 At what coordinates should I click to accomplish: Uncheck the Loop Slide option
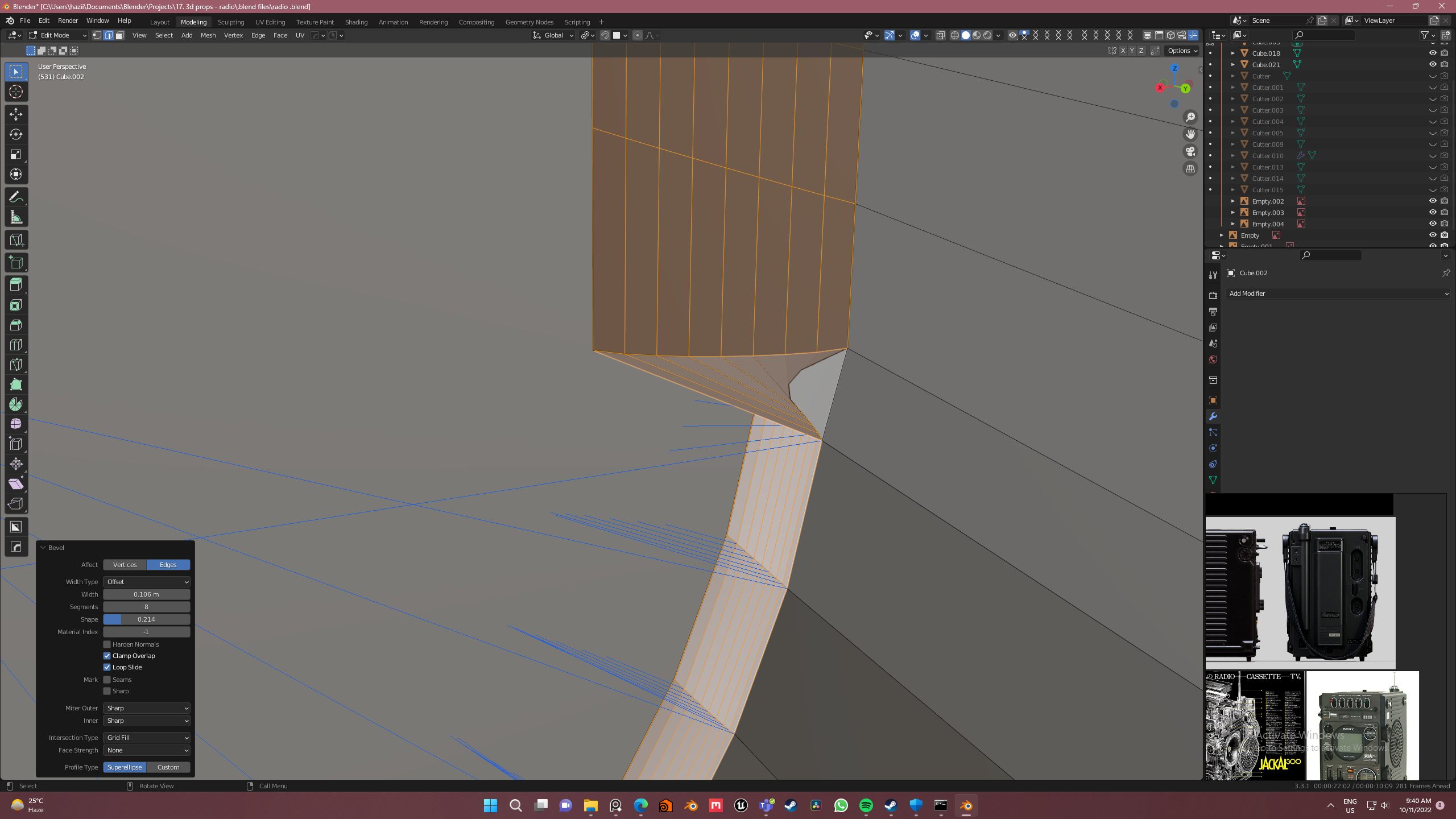tap(107, 667)
